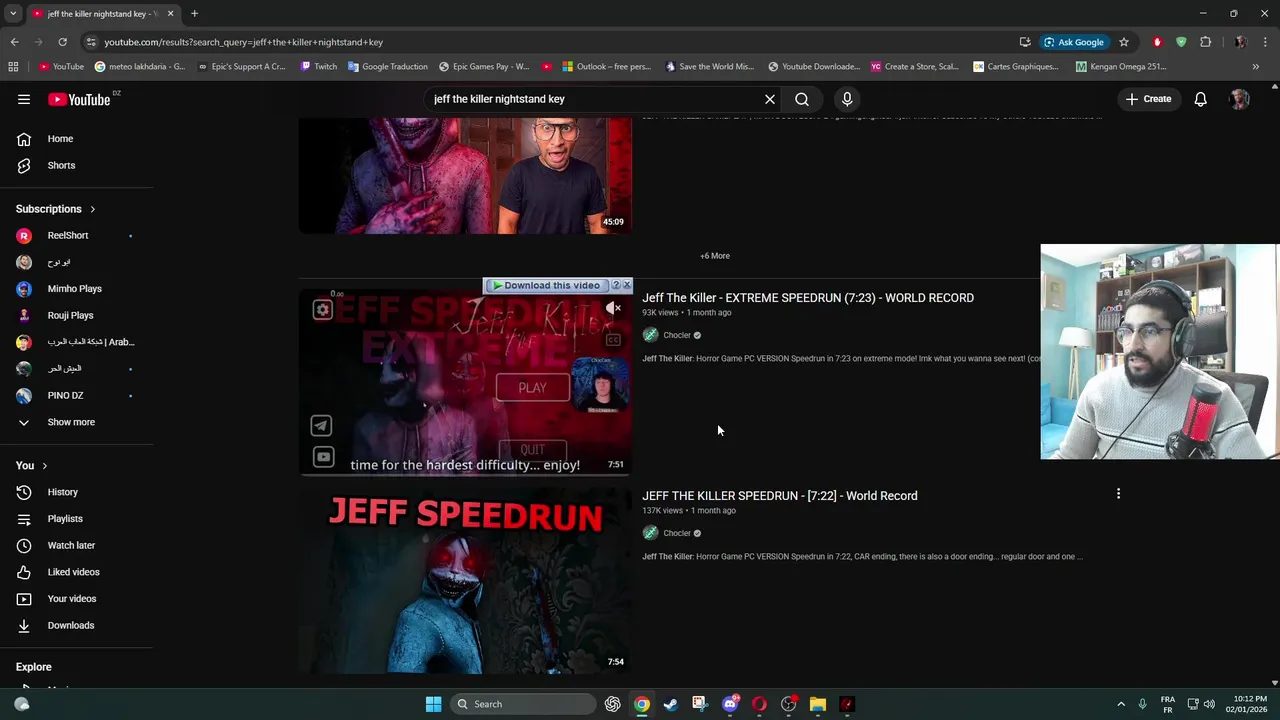Open Discord from the taskbar
The width and height of the screenshot is (1280, 720).
(730, 704)
